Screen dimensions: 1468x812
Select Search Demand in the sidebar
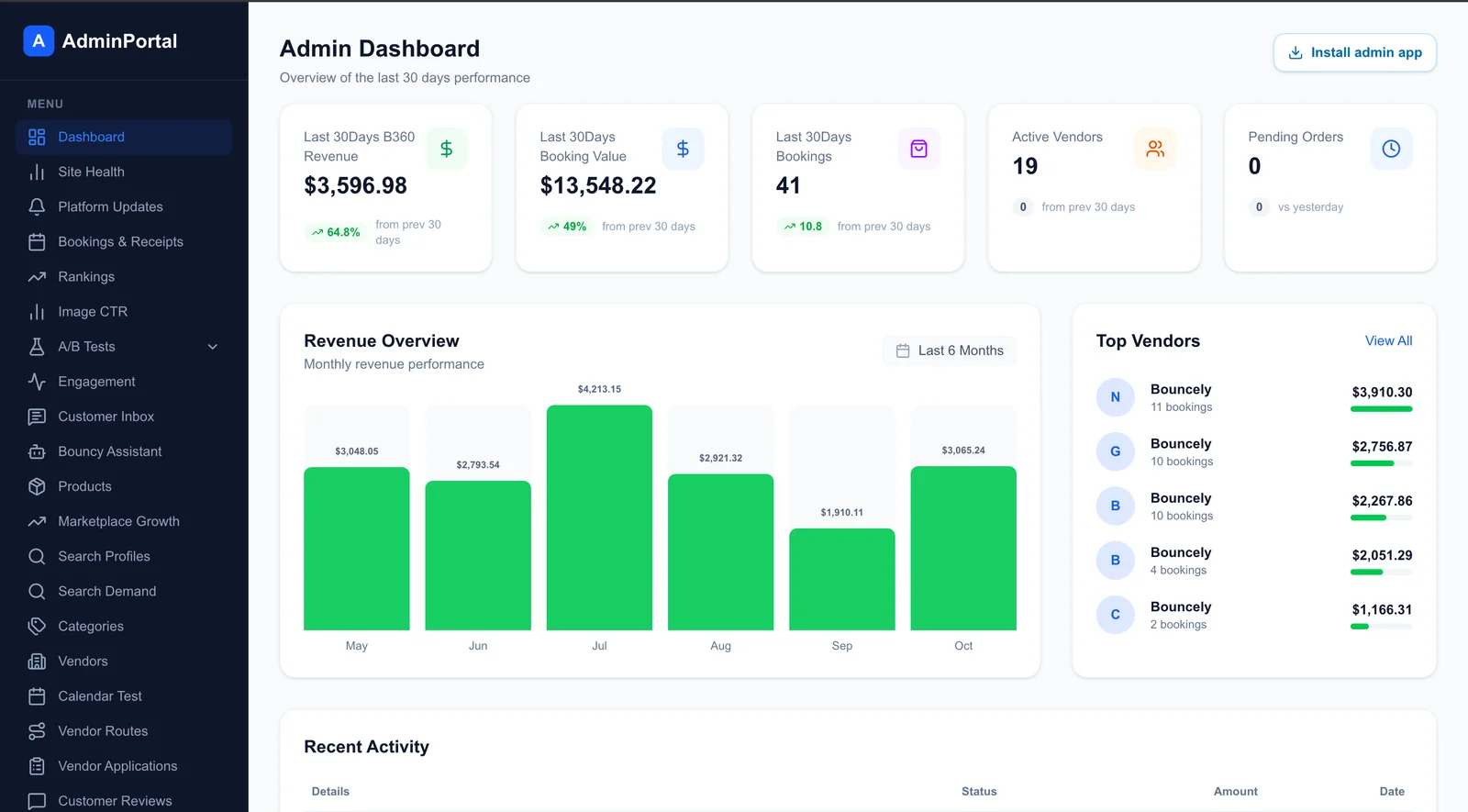[124, 591]
